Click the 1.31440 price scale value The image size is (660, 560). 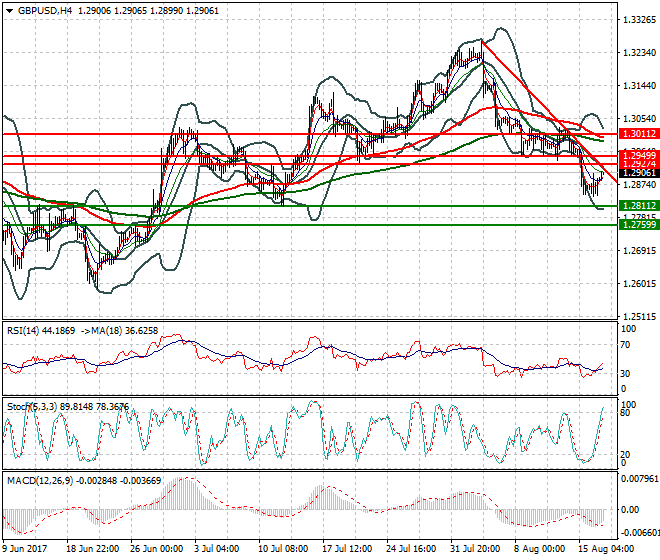(639, 86)
